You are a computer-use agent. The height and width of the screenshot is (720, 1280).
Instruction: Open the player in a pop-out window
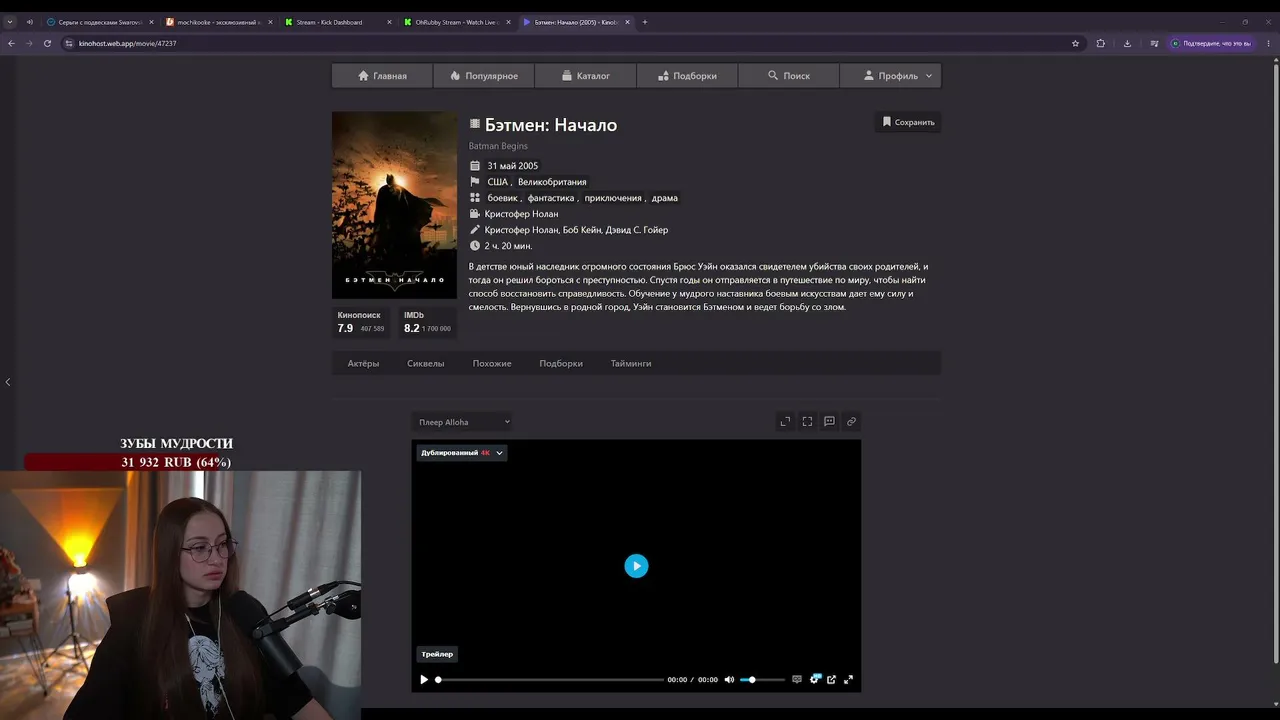click(x=831, y=680)
